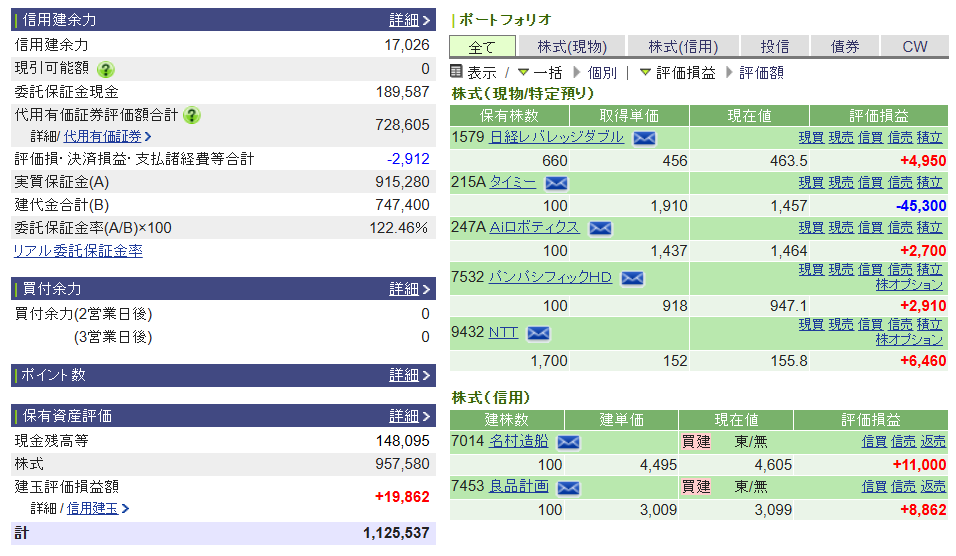Click the mail icon beside 名村造船
The height and width of the screenshot is (556, 956).
click(x=568, y=442)
